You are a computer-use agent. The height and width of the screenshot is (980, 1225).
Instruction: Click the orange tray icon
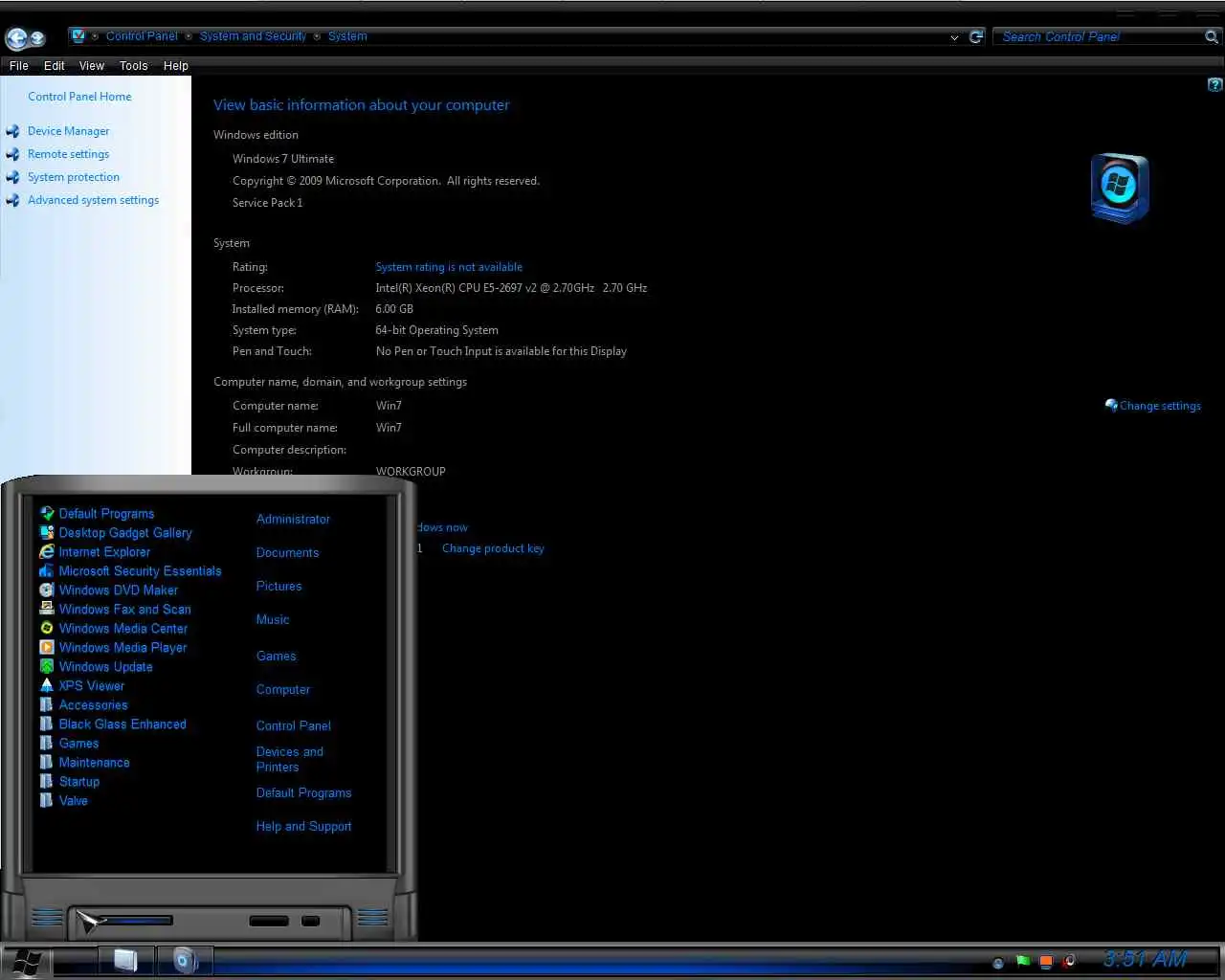(1046, 961)
